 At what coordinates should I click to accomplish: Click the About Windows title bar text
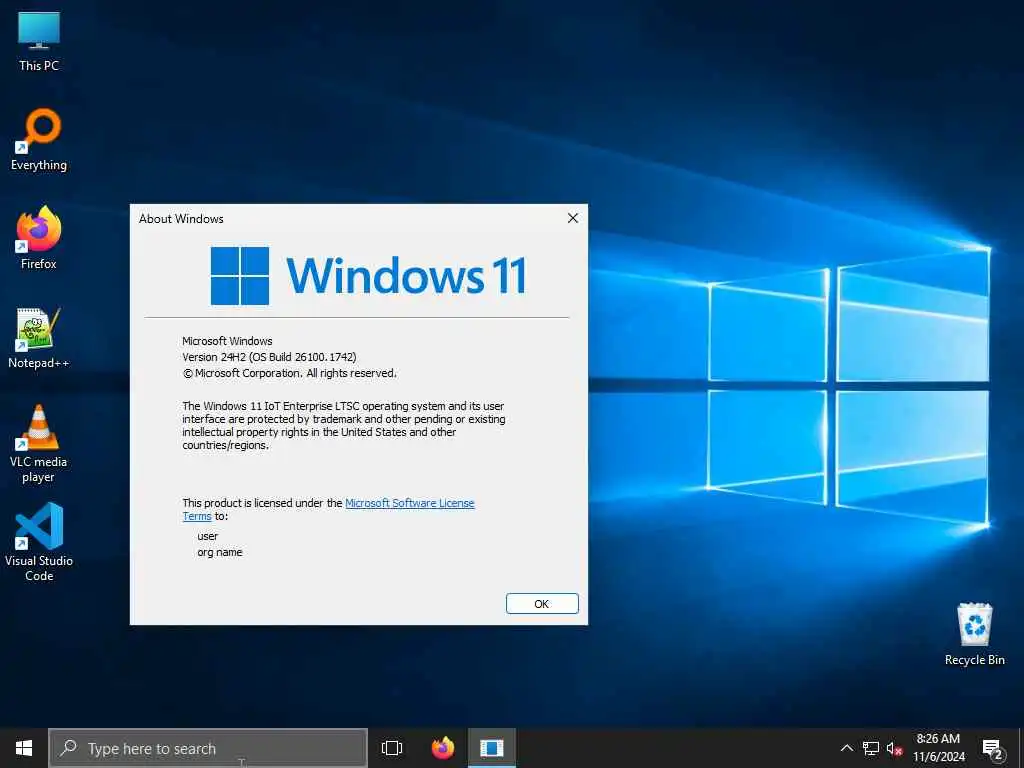click(181, 219)
